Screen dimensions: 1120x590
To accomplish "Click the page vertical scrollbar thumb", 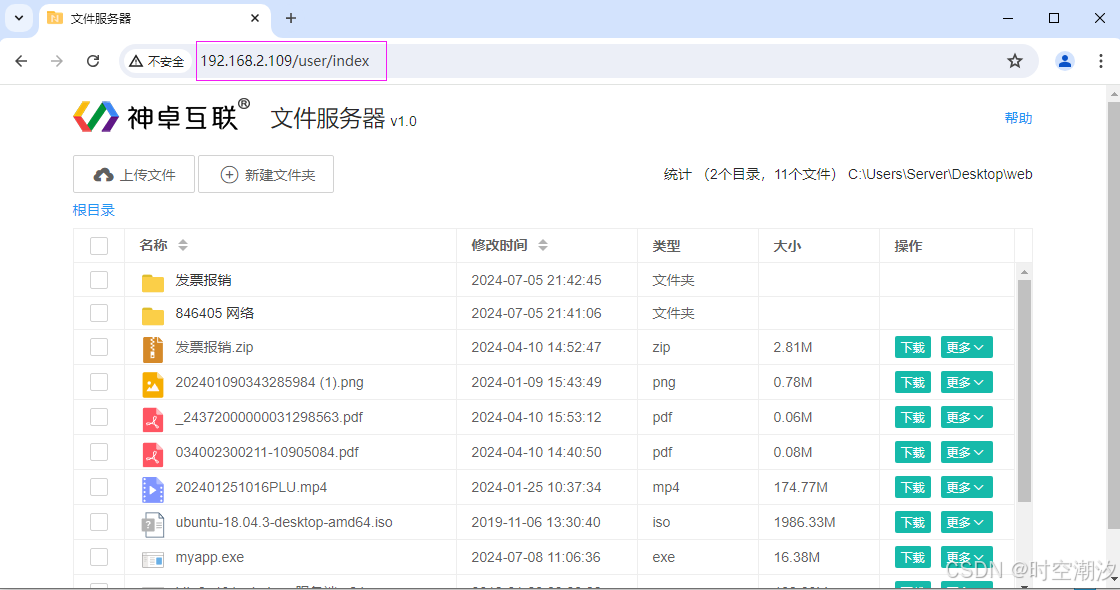I will pos(1114,316).
